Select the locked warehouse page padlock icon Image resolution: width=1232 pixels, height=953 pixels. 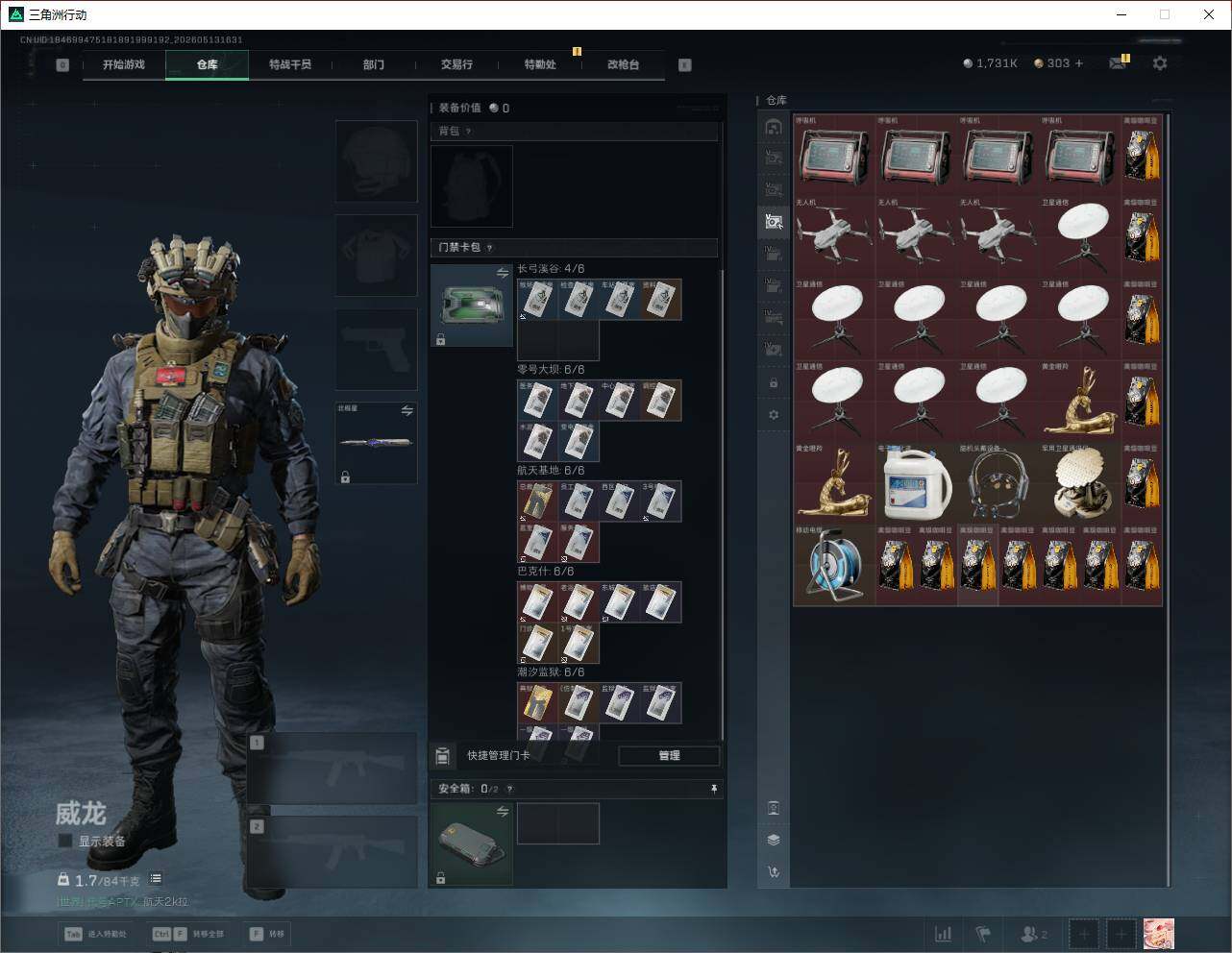pyautogui.click(x=774, y=383)
